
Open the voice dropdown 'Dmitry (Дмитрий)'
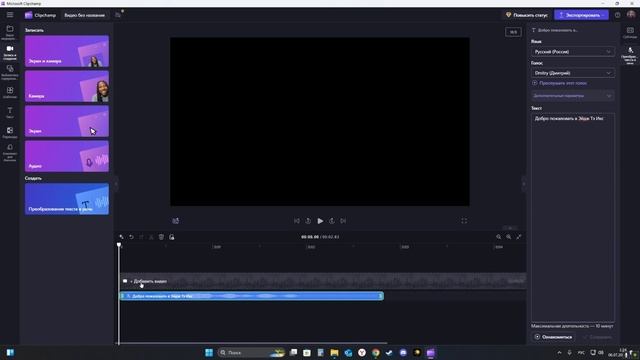coord(573,73)
